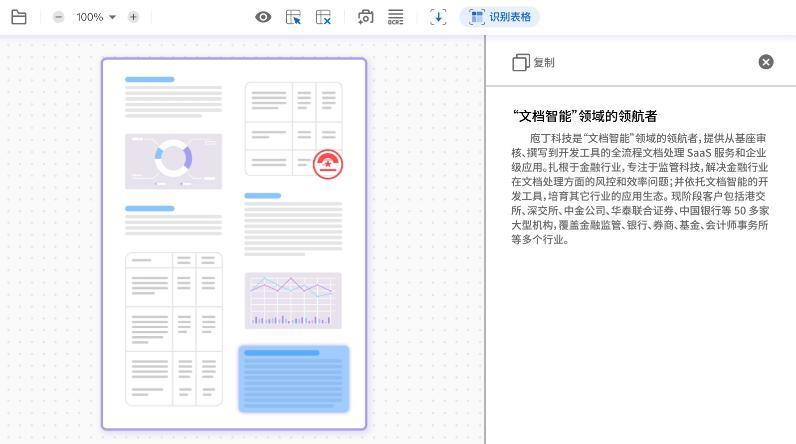Click the large table at bottom left
Viewport: 796px width, 444px height.
pos(173,329)
